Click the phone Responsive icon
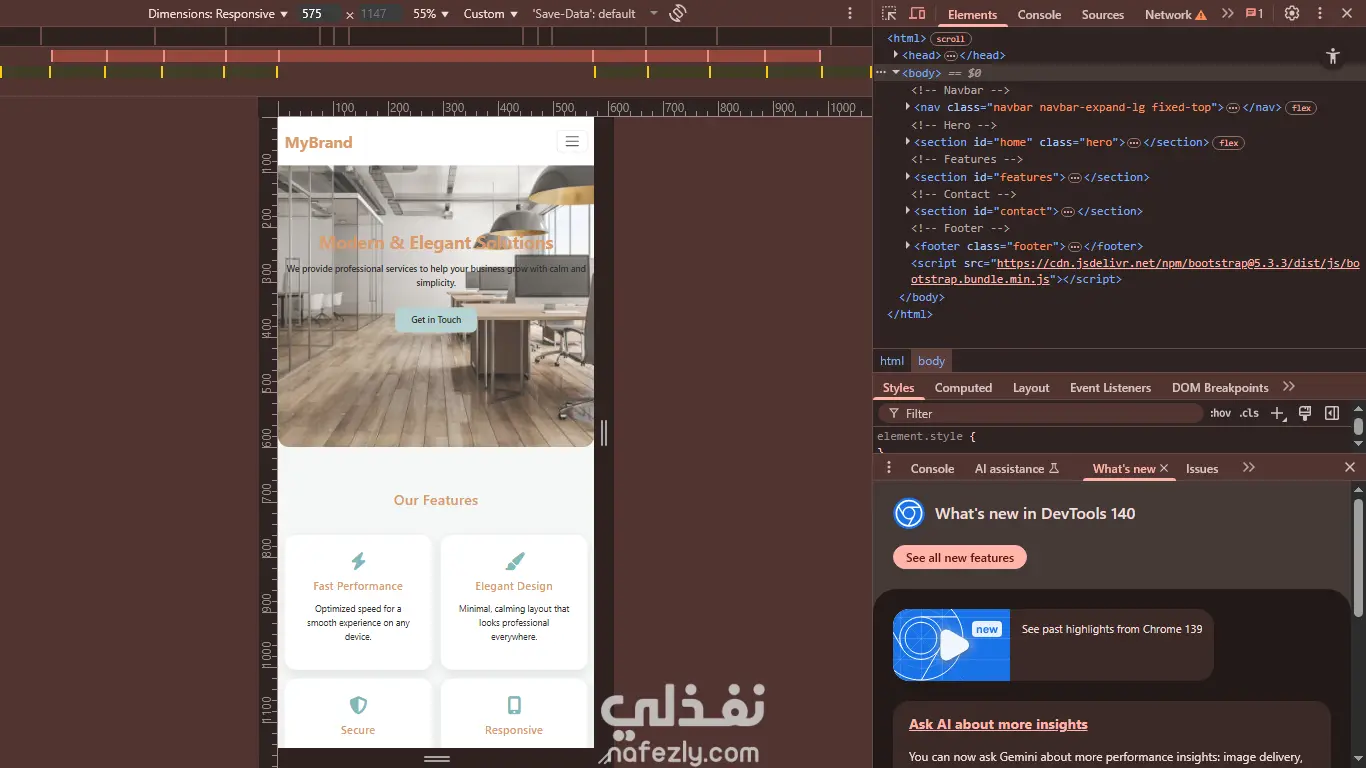The width and height of the screenshot is (1366, 768). point(514,705)
